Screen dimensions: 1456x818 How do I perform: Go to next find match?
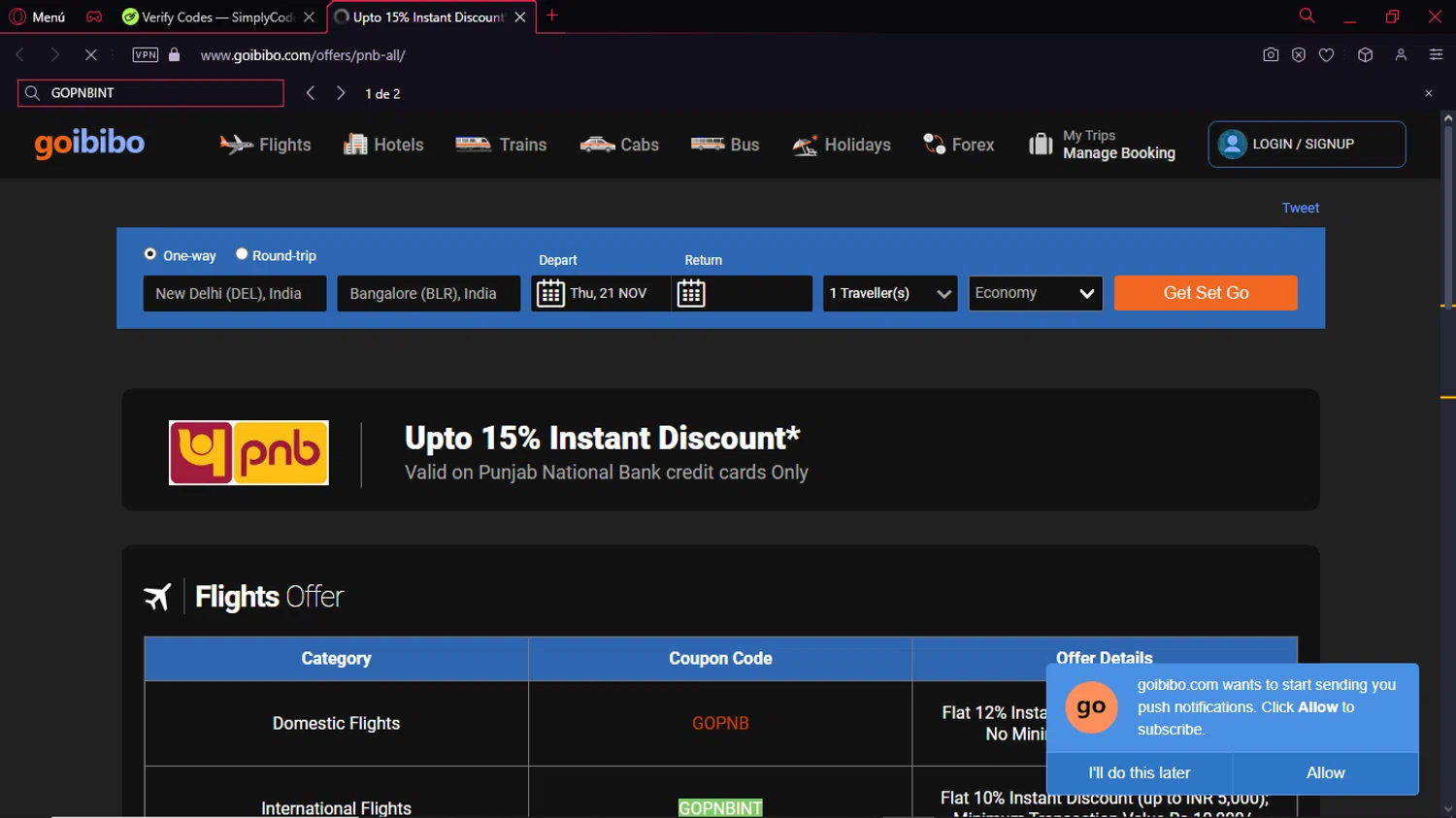pos(341,93)
